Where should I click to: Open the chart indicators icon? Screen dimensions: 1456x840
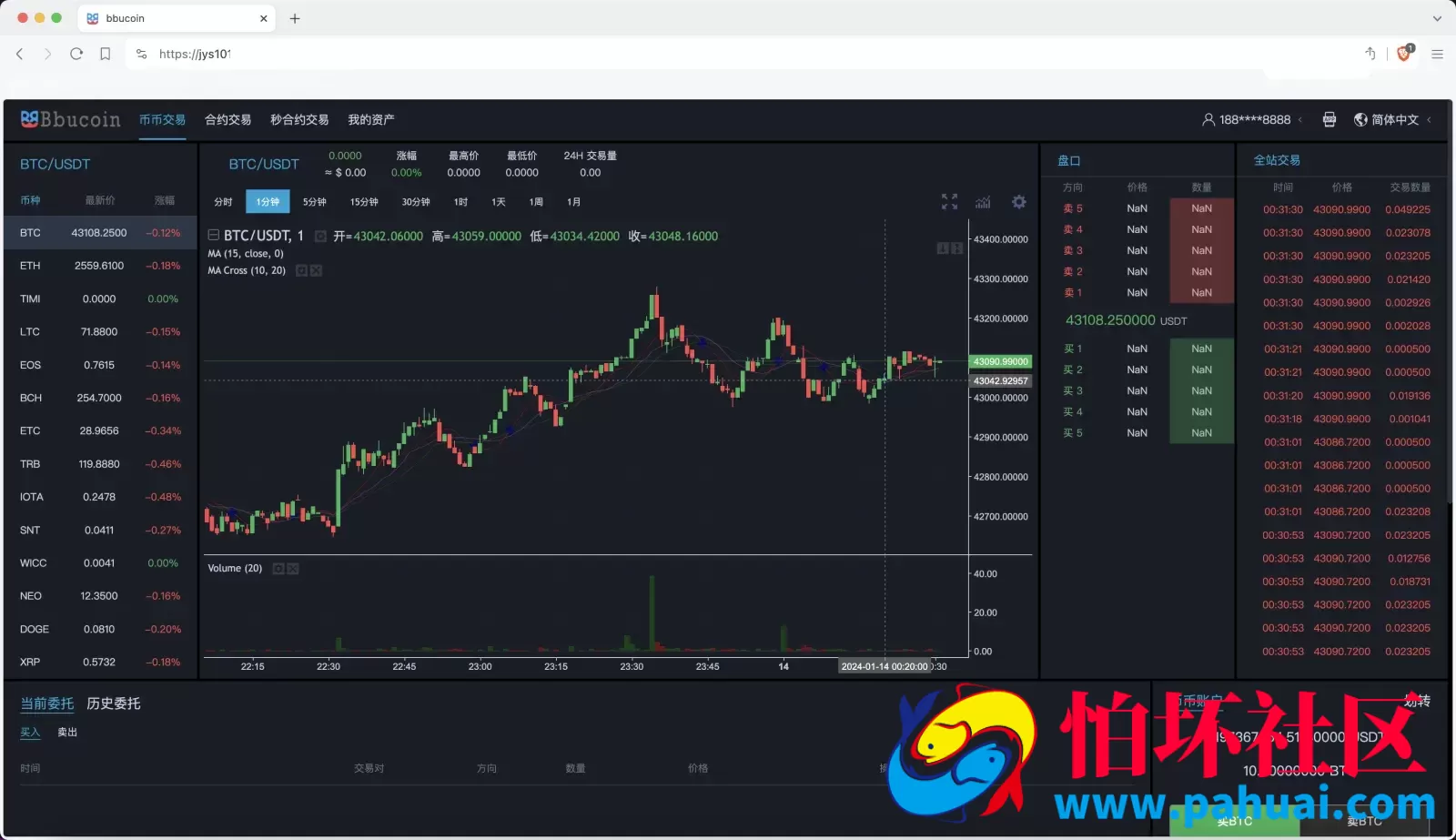pos(983,202)
